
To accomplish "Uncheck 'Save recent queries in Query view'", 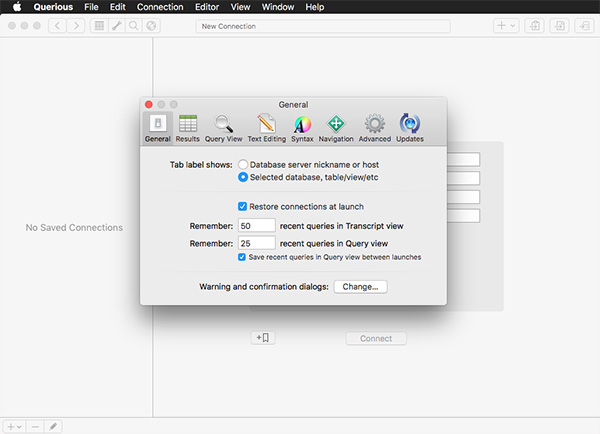I will [243, 257].
